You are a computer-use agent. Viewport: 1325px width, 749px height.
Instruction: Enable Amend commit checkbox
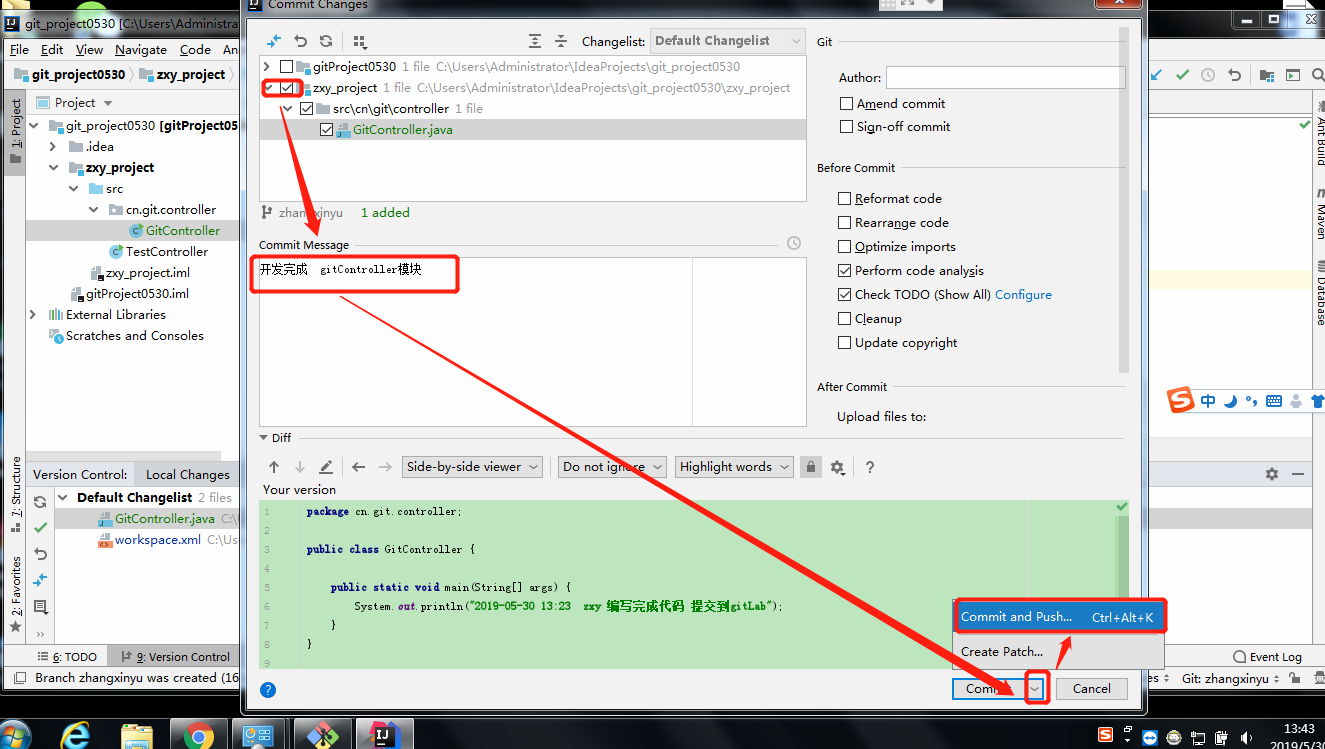(x=847, y=104)
